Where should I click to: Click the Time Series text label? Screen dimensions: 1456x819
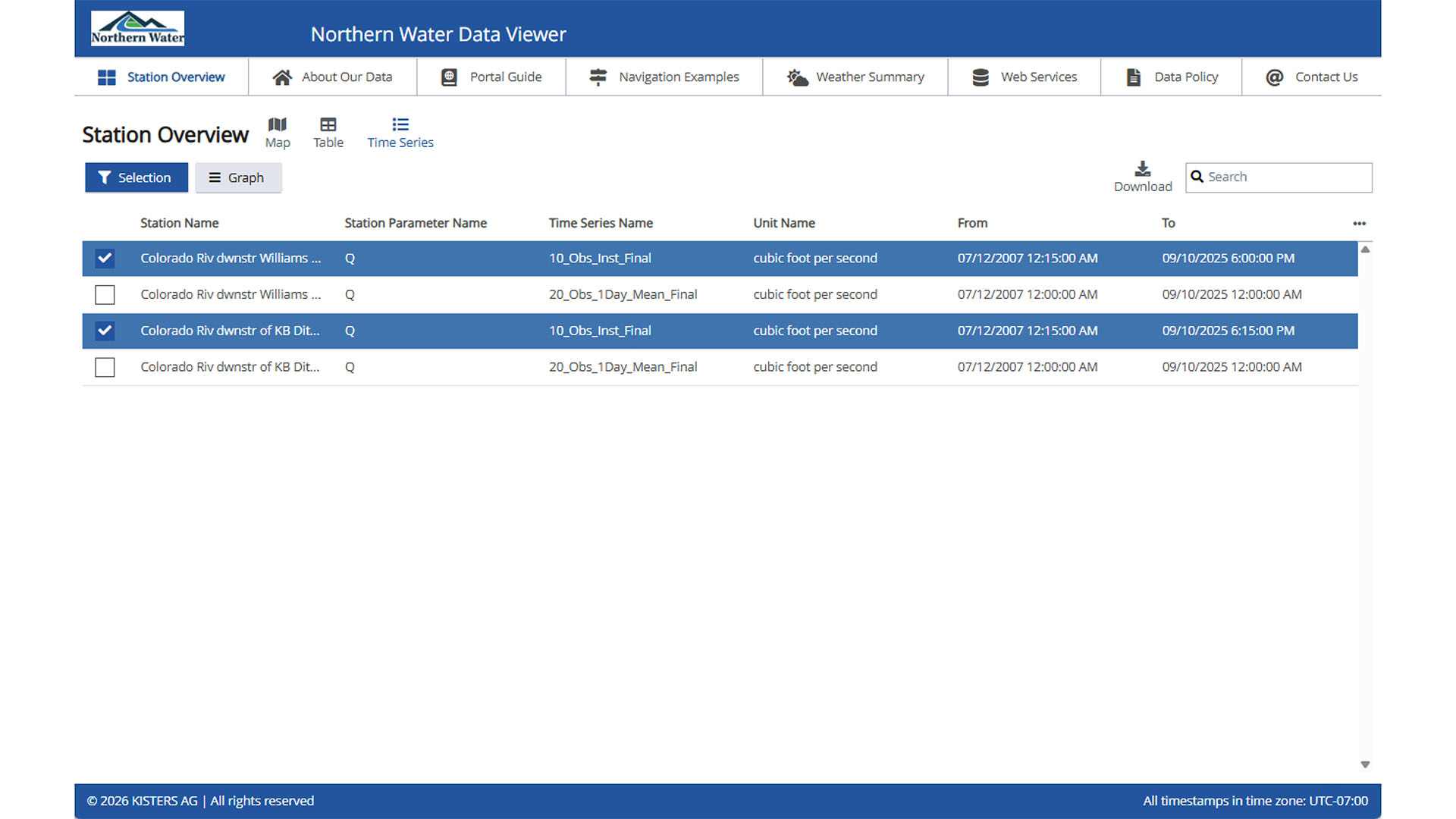click(x=400, y=143)
